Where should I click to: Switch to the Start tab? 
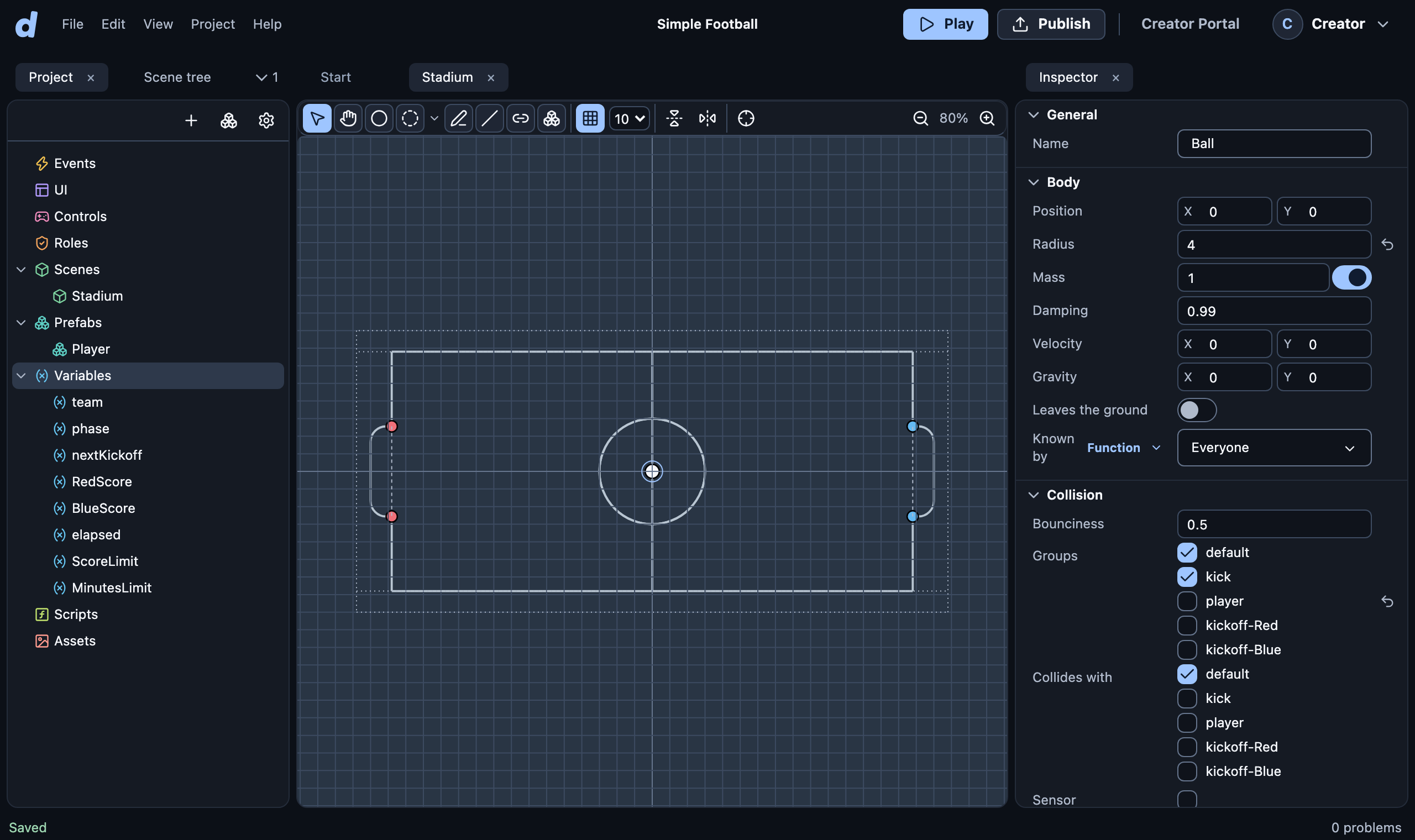point(336,77)
